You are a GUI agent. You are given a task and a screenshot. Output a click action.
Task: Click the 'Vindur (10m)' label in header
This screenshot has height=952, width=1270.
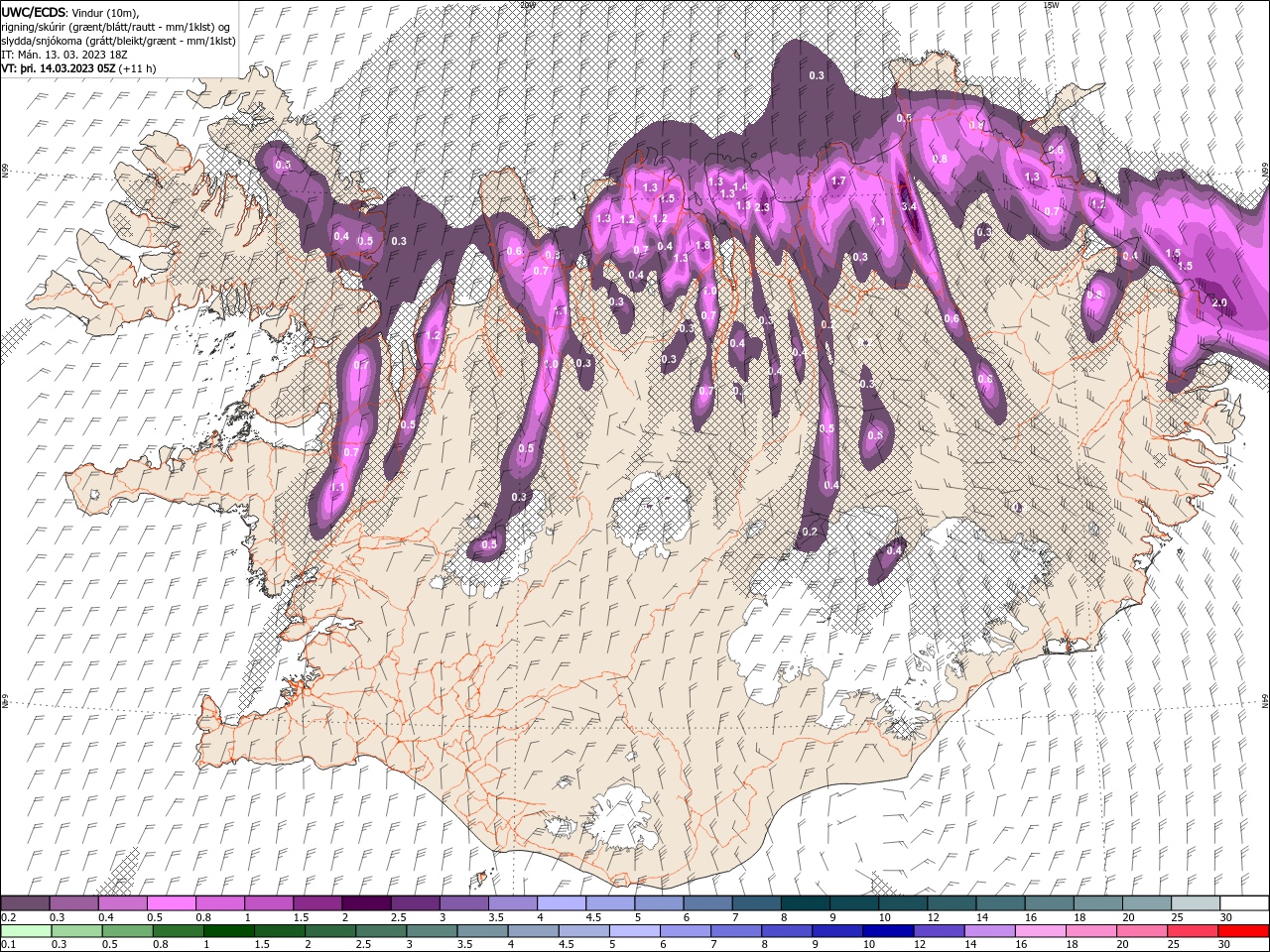pyautogui.click(x=106, y=11)
